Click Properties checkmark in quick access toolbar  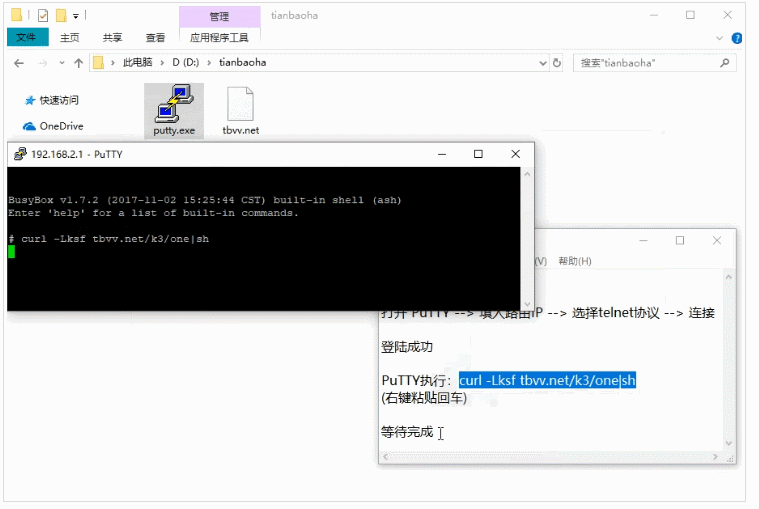point(43,15)
